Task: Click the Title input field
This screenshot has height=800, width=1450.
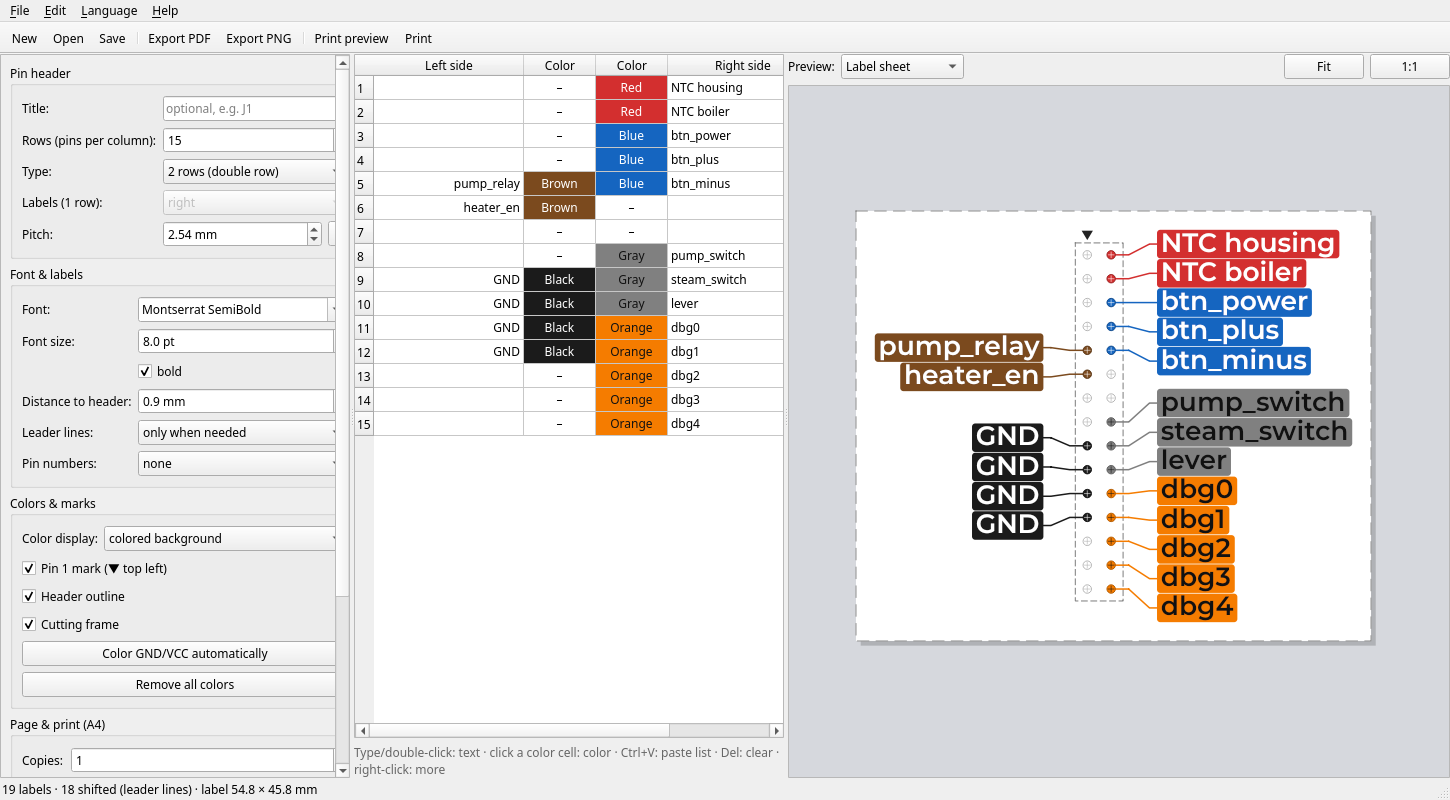Action: coord(249,108)
